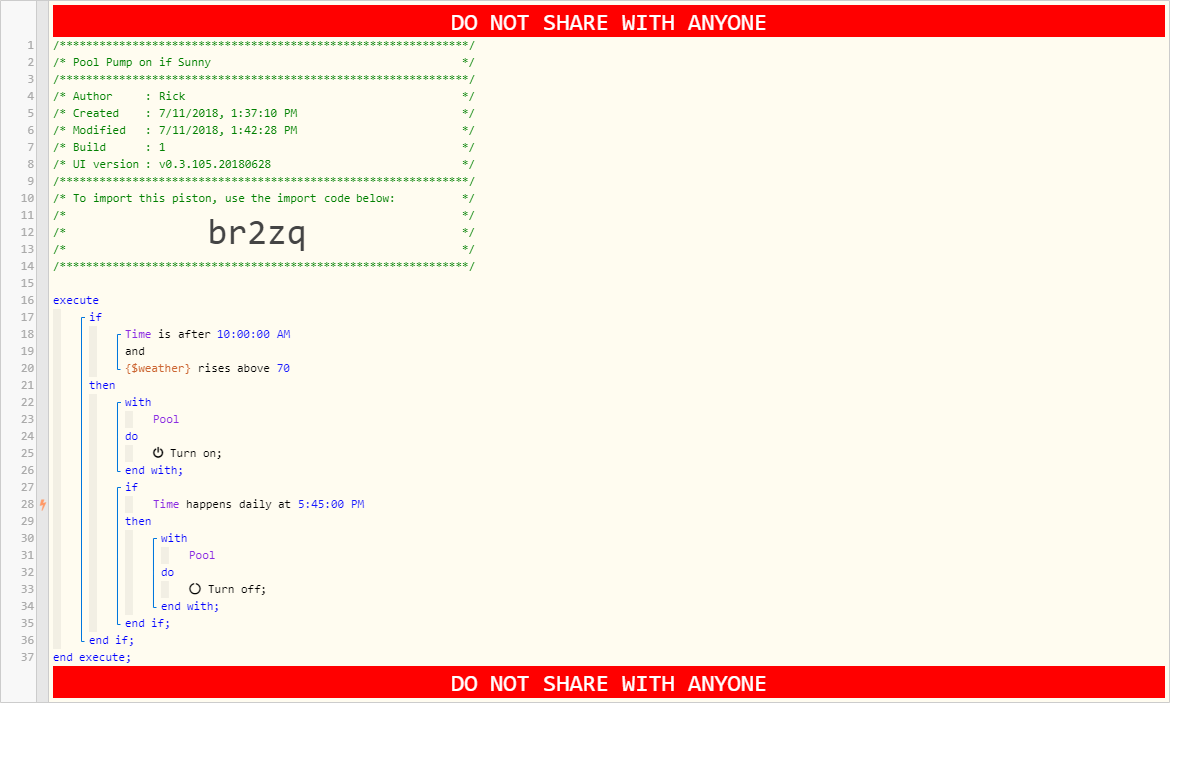
Task: Select the Pool device on line 23
Action: click(166, 419)
